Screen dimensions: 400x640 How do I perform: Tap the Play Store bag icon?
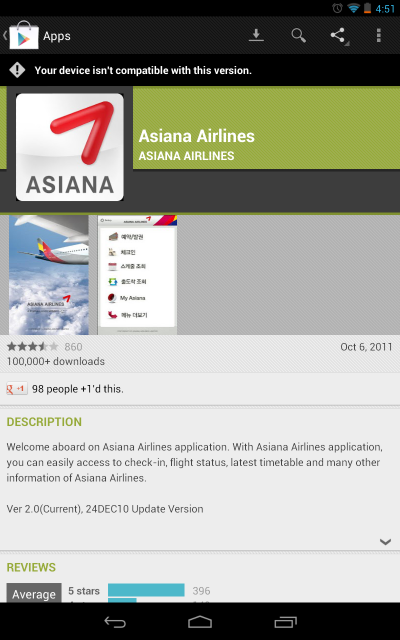24,36
